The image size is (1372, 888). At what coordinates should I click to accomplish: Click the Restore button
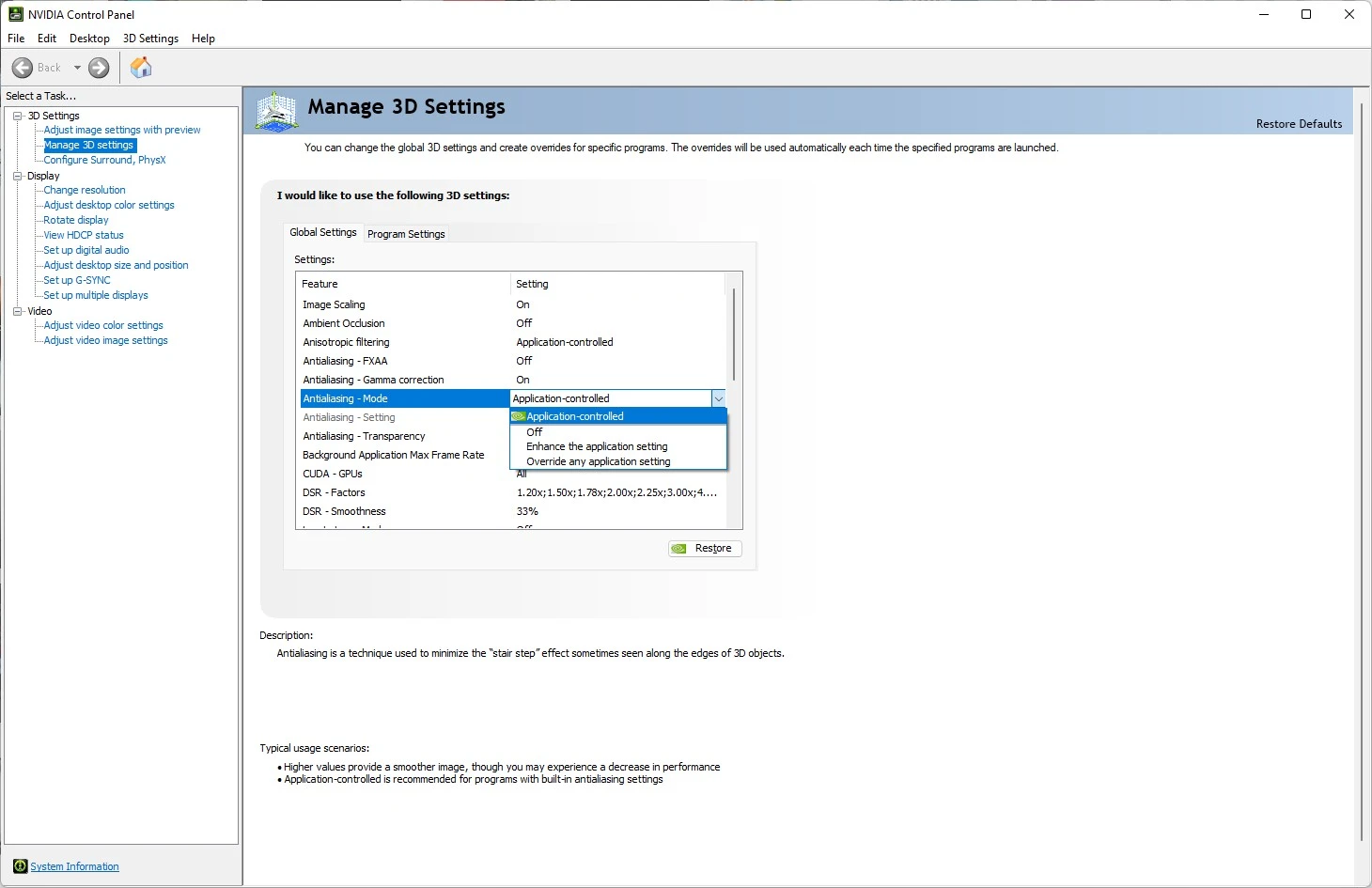[705, 548]
